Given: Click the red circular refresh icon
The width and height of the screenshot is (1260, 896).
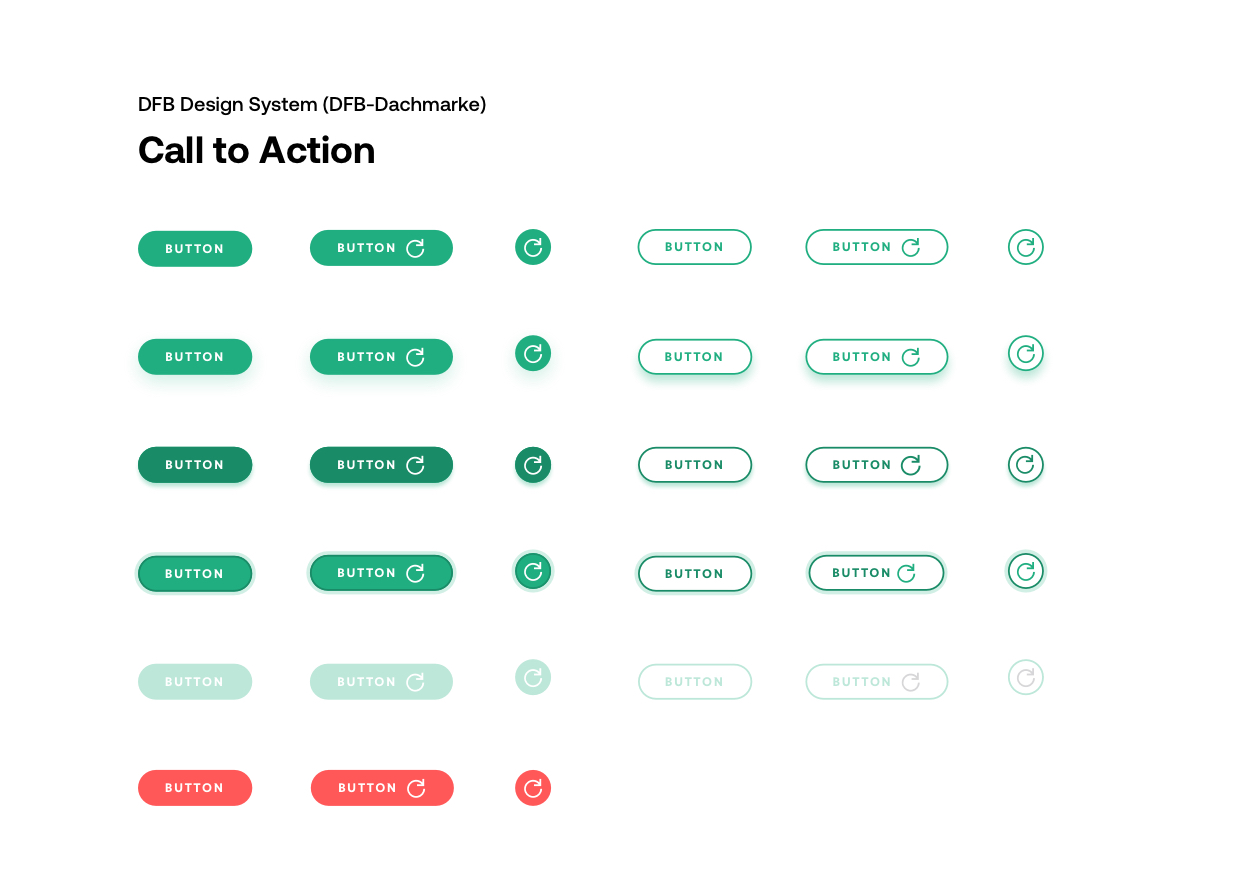Looking at the screenshot, I should (x=533, y=788).
